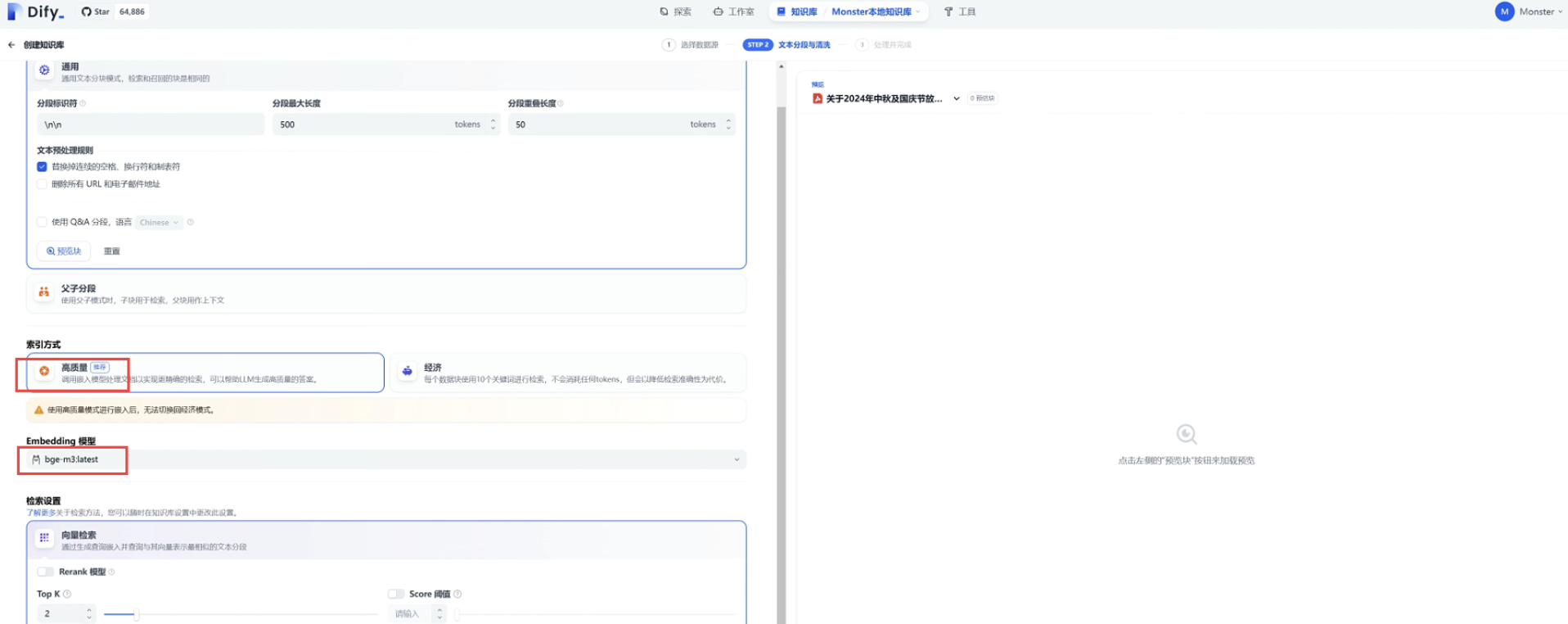
Task: Switch to the 工作室 tab
Action: coord(734,11)
